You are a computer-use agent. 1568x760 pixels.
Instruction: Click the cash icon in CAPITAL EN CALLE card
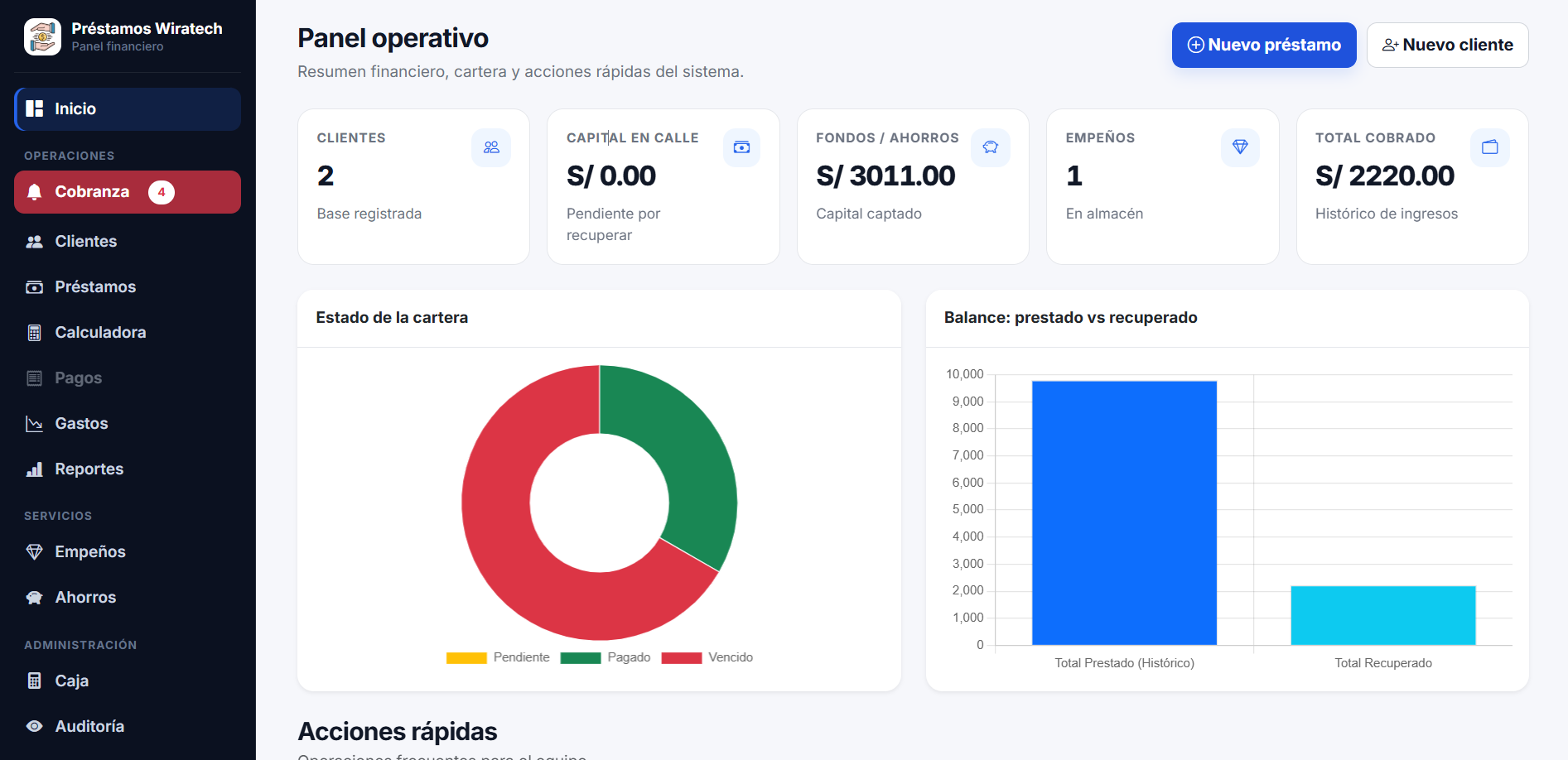tap(741, 147)
